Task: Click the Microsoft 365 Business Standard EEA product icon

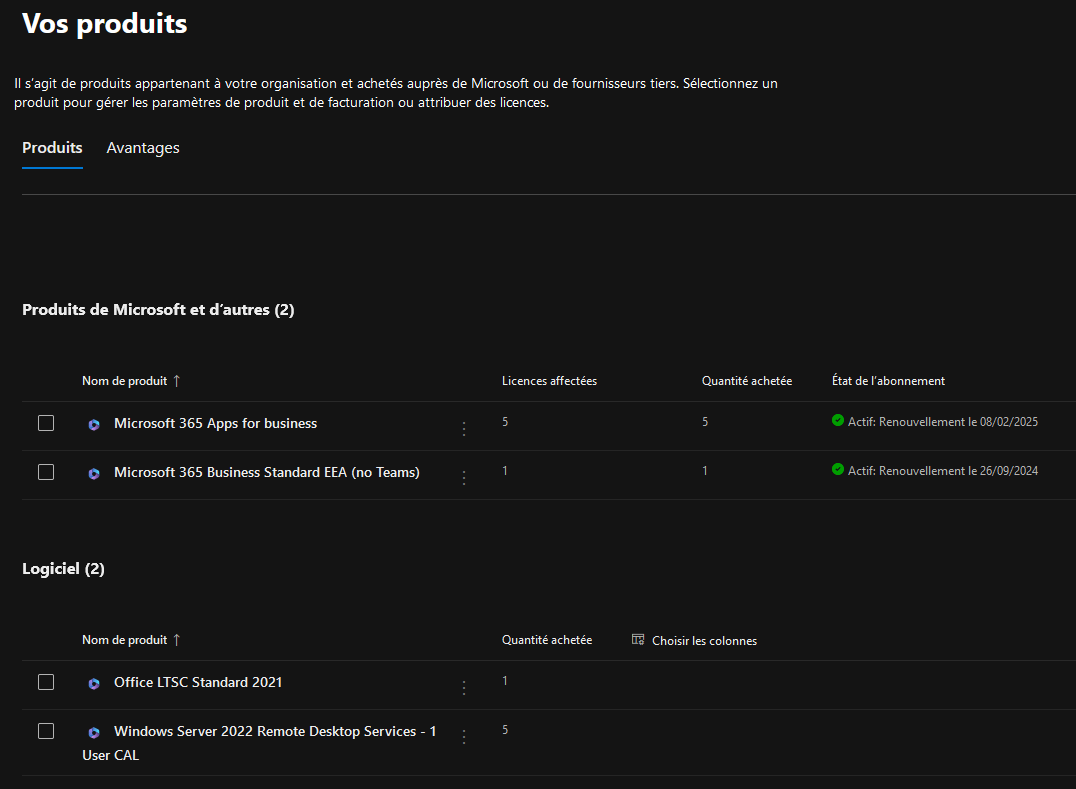Action: tap(94, 473)
